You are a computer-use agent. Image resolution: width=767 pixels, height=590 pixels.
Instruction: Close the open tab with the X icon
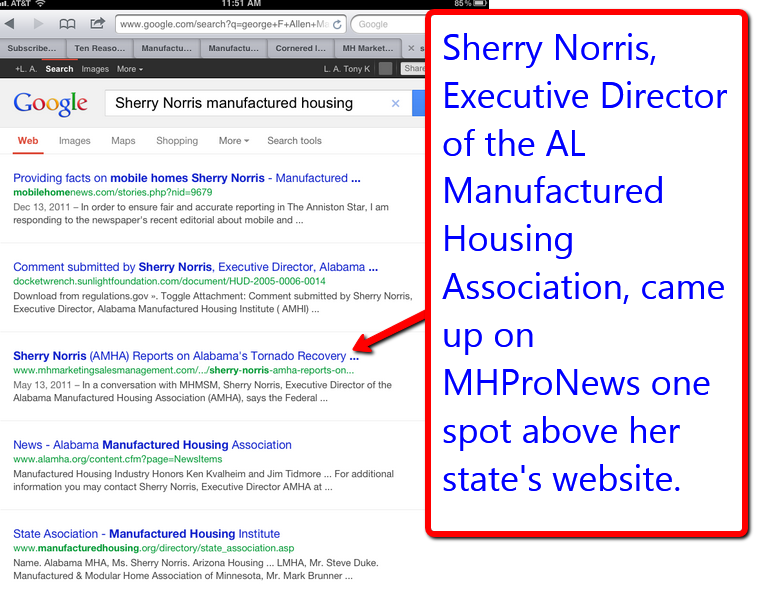[x=411, y=48]
